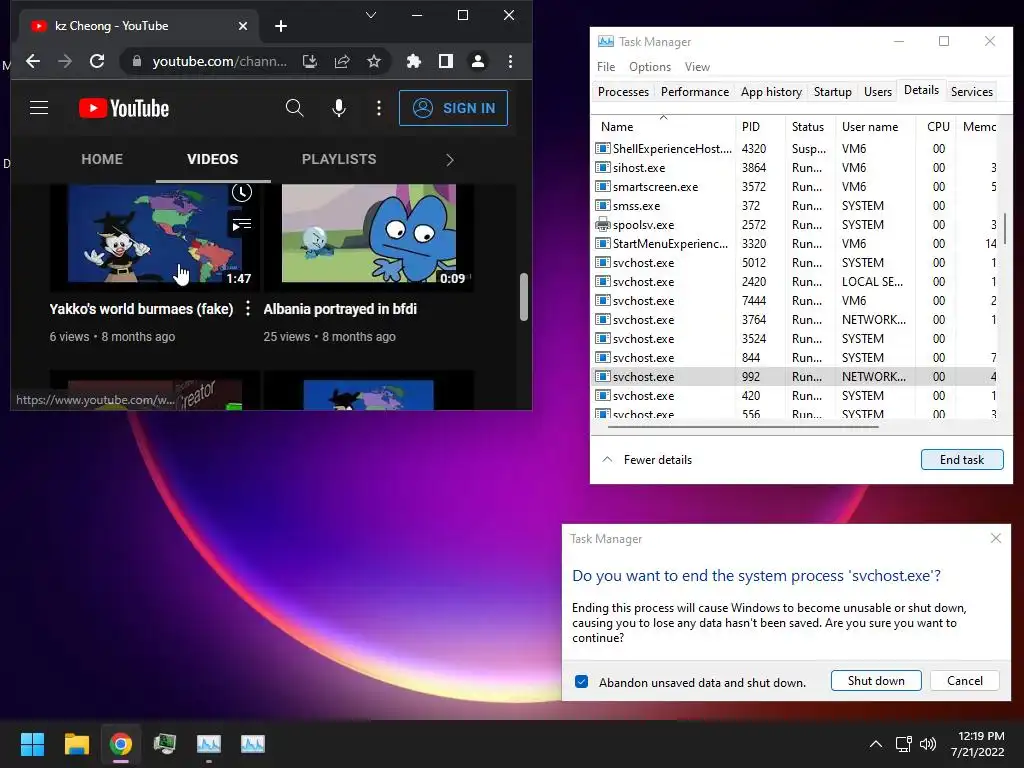Go forward in Chrome browser

65,61
